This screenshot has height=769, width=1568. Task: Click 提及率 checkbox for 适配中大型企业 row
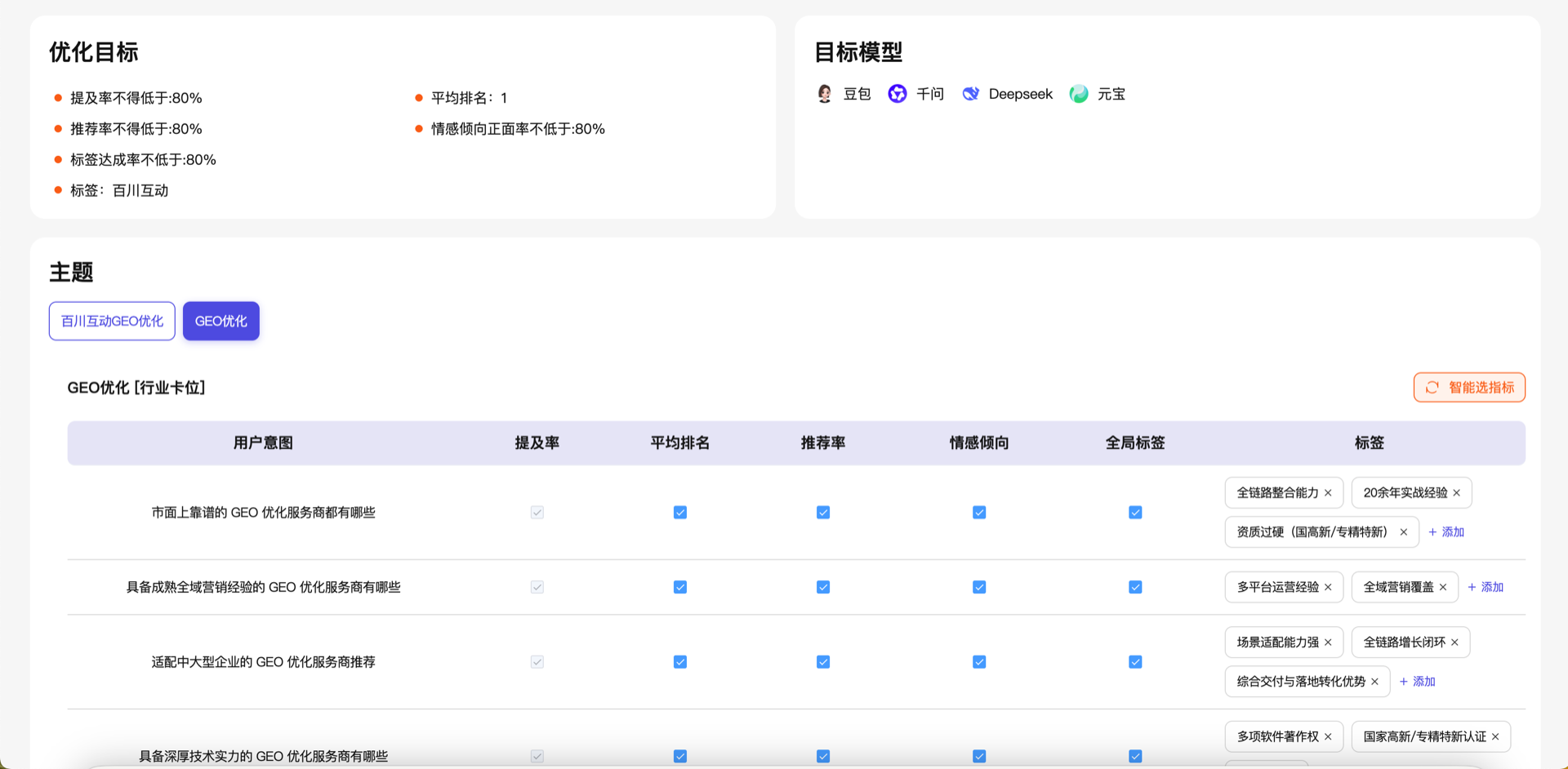coord(537,662)
